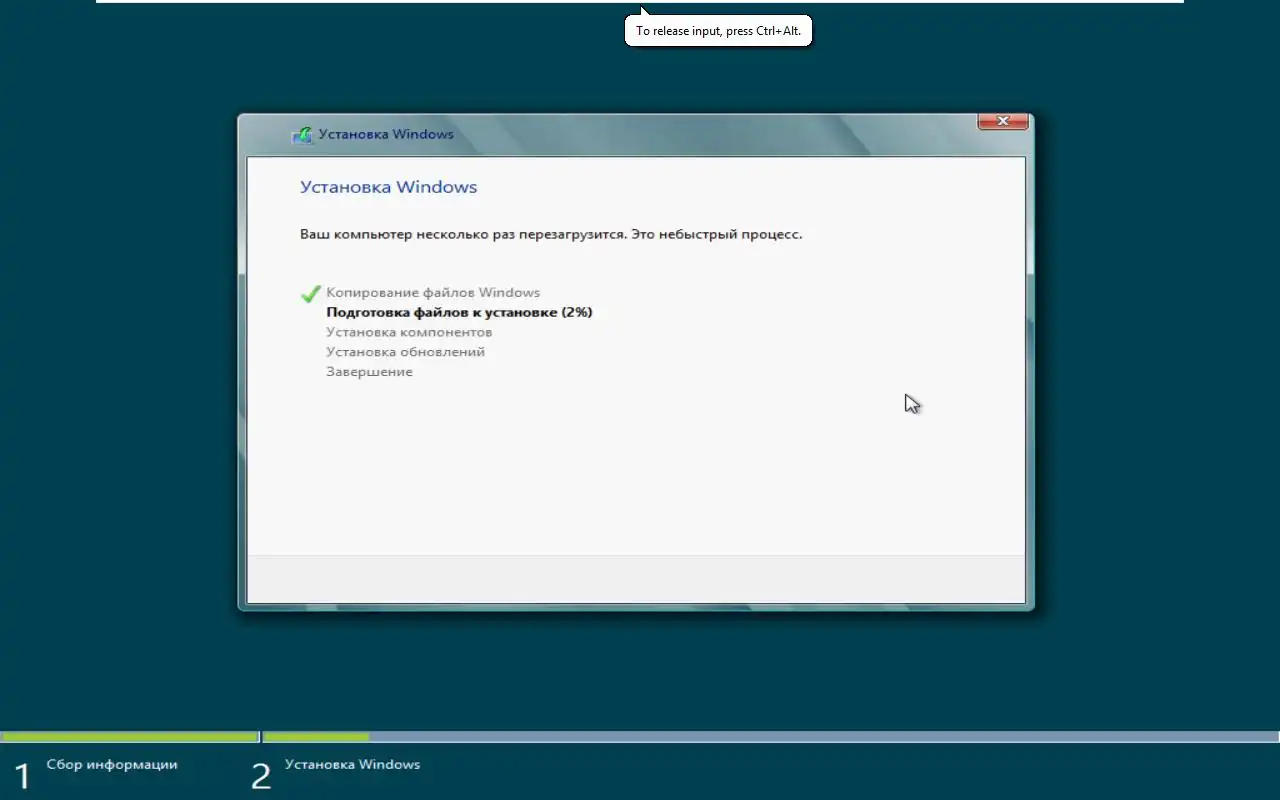Click the phase 2 installation progress bar
Image resolution: width=1280 pixels, height=800 pixels.
pyautogui.click(x=771, y=737)
